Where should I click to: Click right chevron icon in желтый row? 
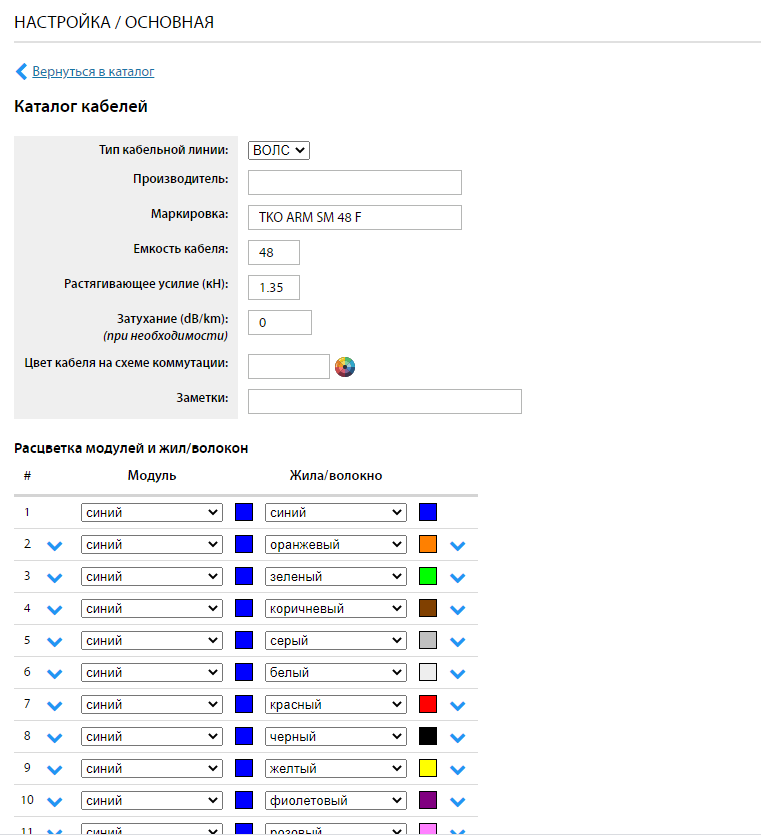pos(457,770)
